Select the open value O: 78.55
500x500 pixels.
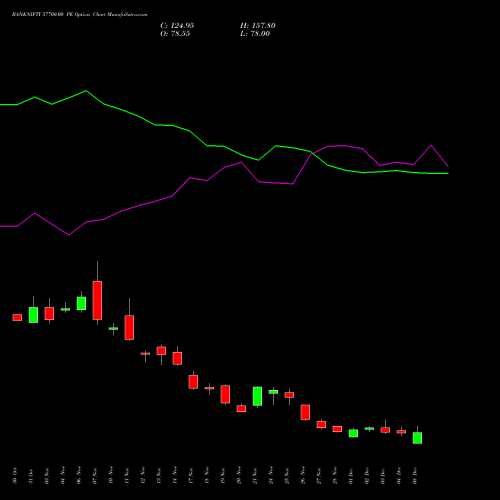coord(175,34)
